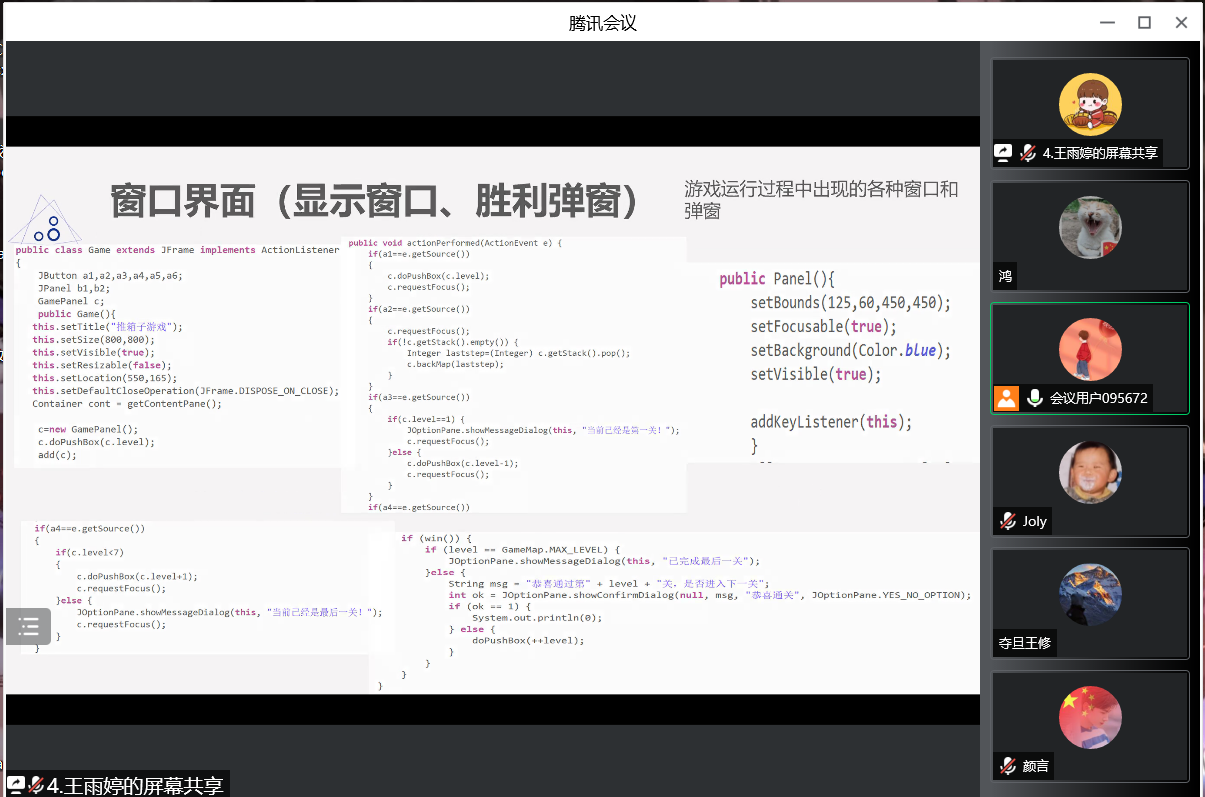Click the 腾讯会议 window title
Viewport: 1205px width, 797px height.
pos(602,22)
